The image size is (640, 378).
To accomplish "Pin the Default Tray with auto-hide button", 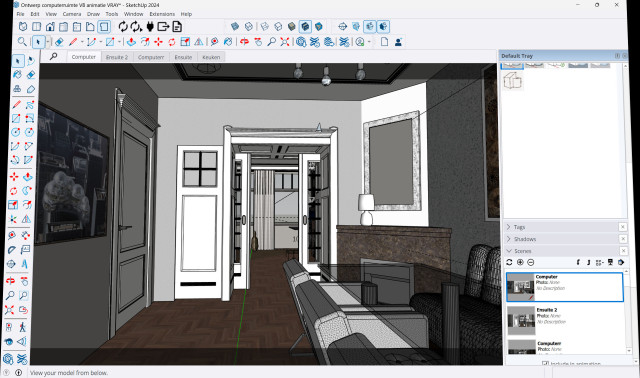I will (x=617, y=56).
